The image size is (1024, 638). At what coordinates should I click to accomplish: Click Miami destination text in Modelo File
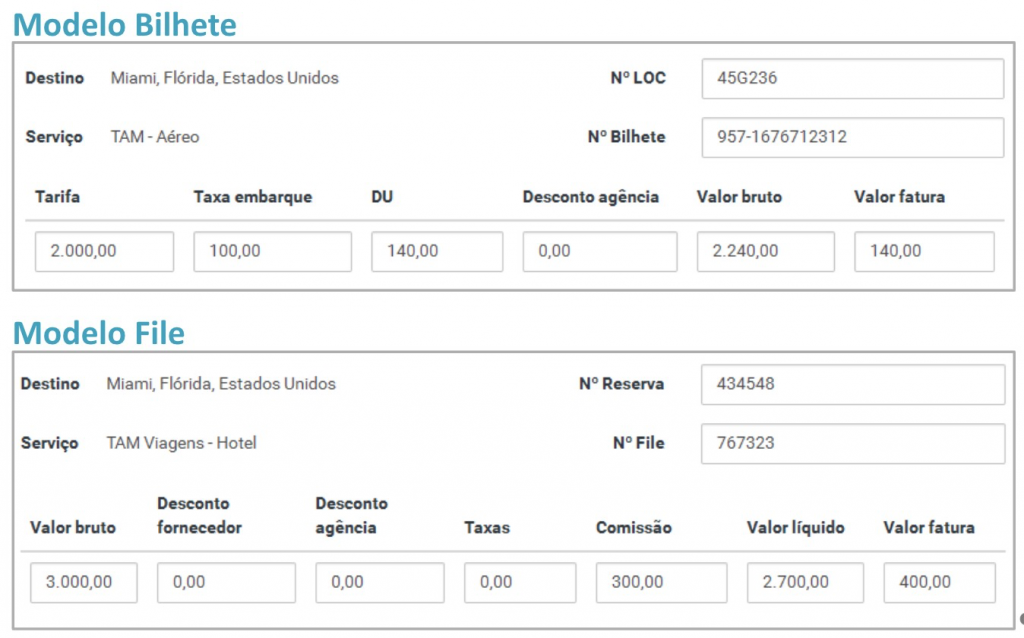pyautogui.click(x=221, y=384)
